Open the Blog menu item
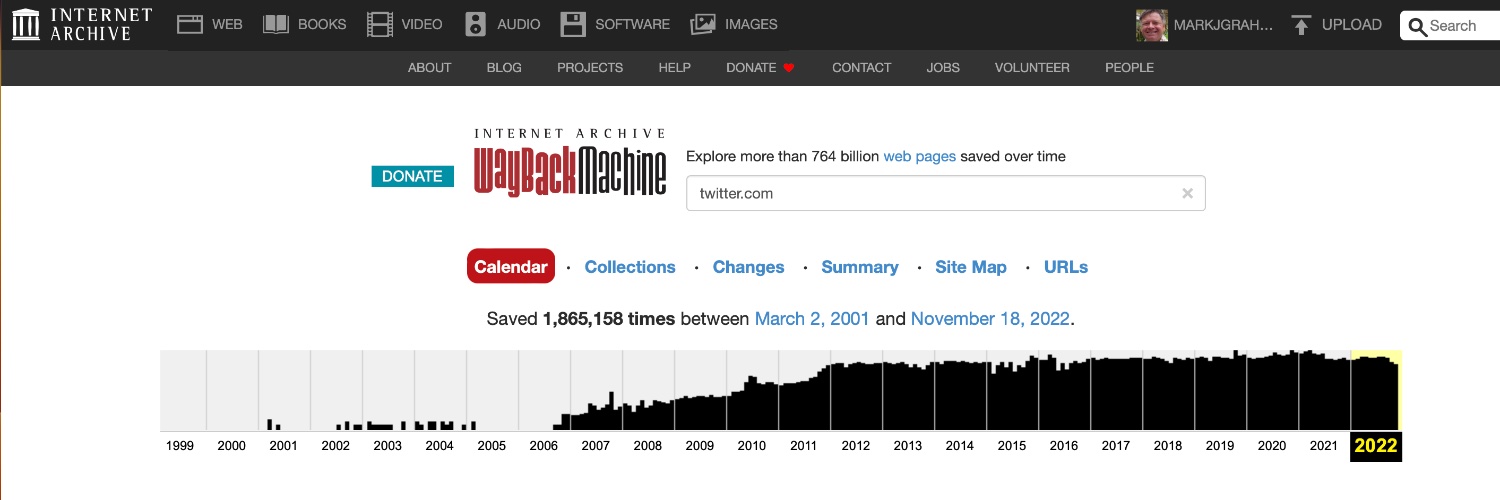 coord(504,68)
